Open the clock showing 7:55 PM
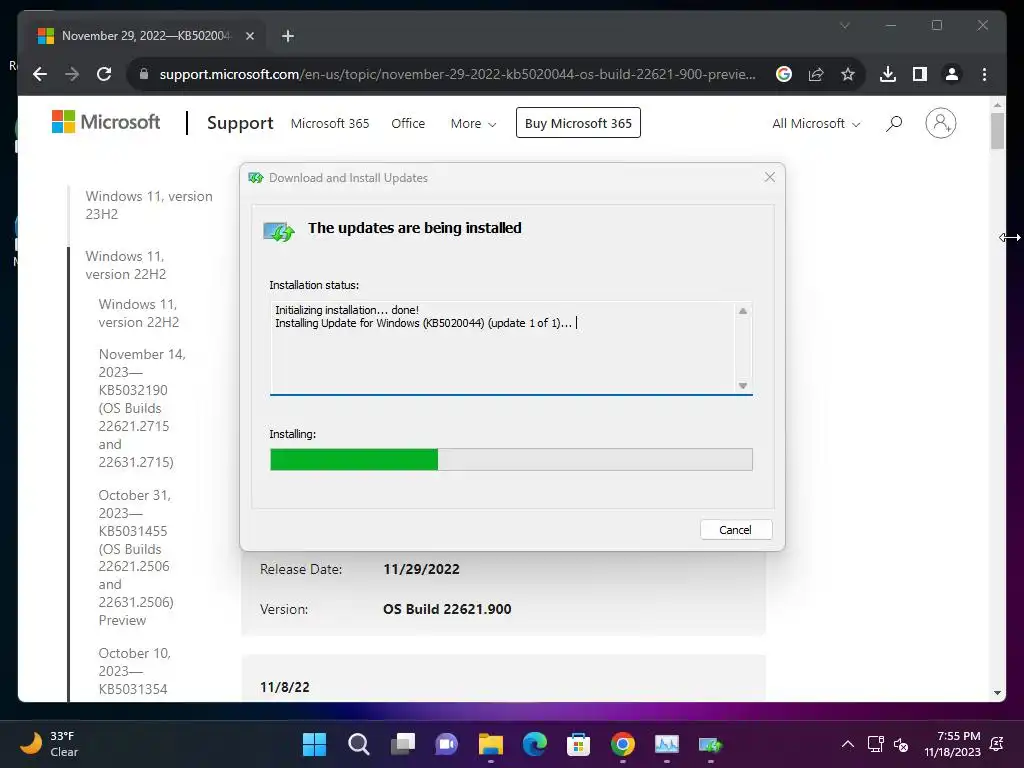Screen dimensions: 1024x768 pos(952,744)
